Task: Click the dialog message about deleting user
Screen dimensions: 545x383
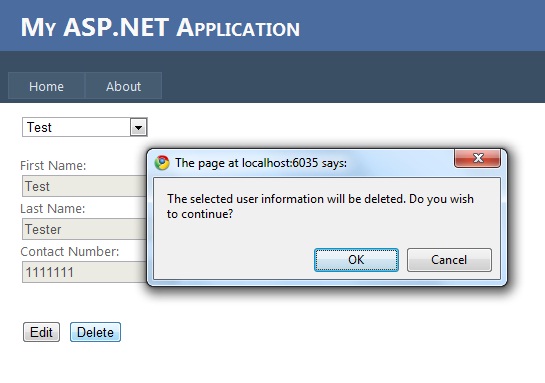Action: click(x=320, y=206)
